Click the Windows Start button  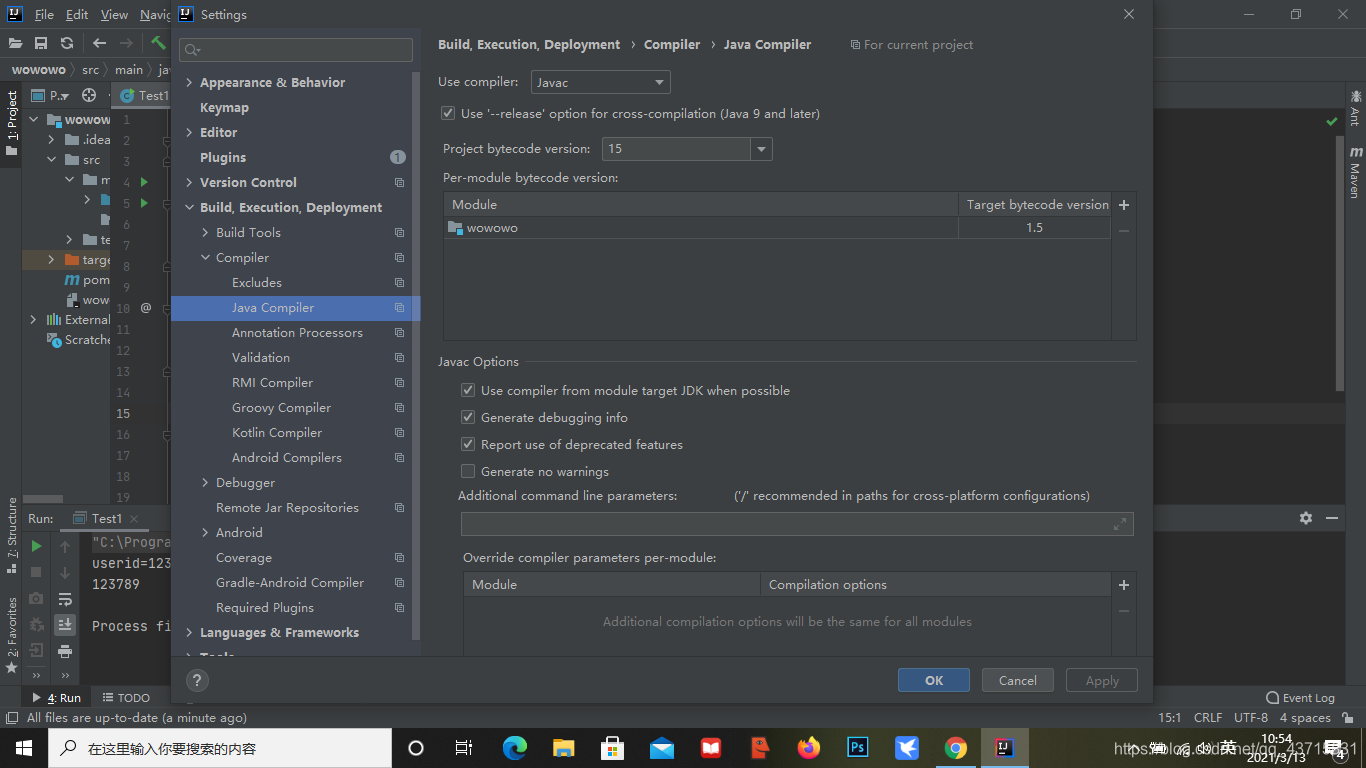click(24, 748)
